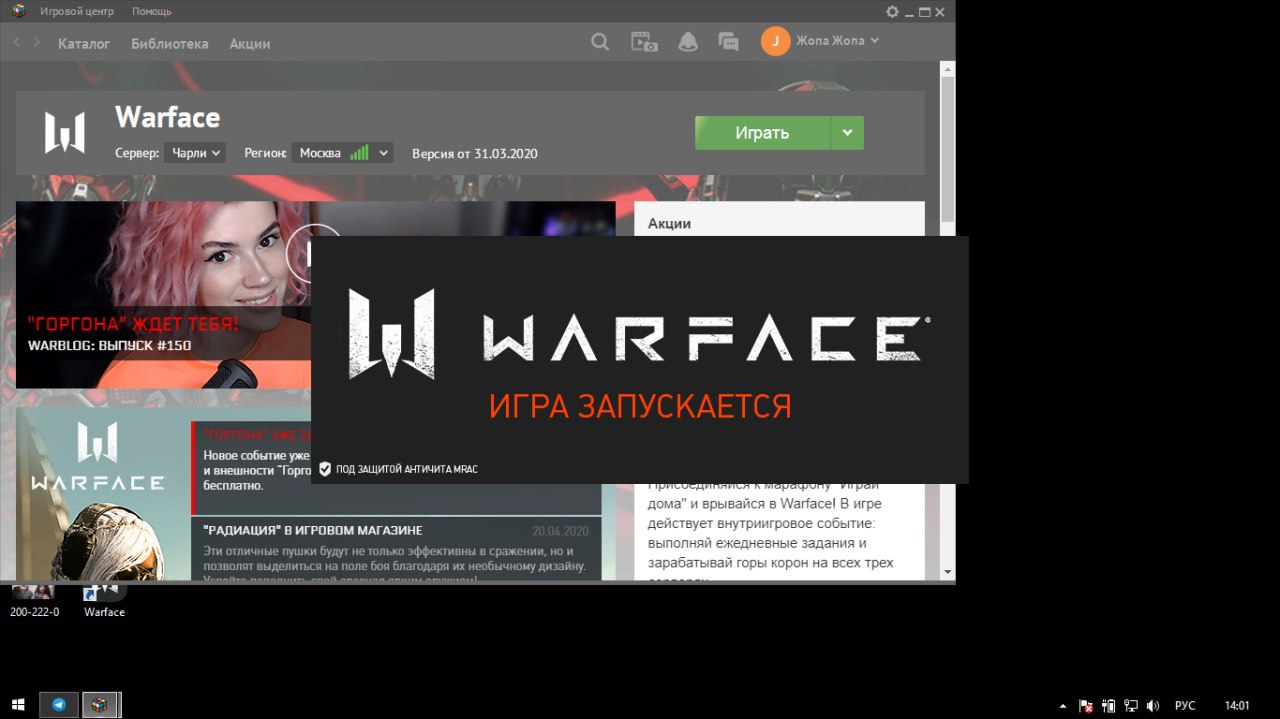
Task: Click the game center logo icon in title bar
Action: (x=18, y=11)
